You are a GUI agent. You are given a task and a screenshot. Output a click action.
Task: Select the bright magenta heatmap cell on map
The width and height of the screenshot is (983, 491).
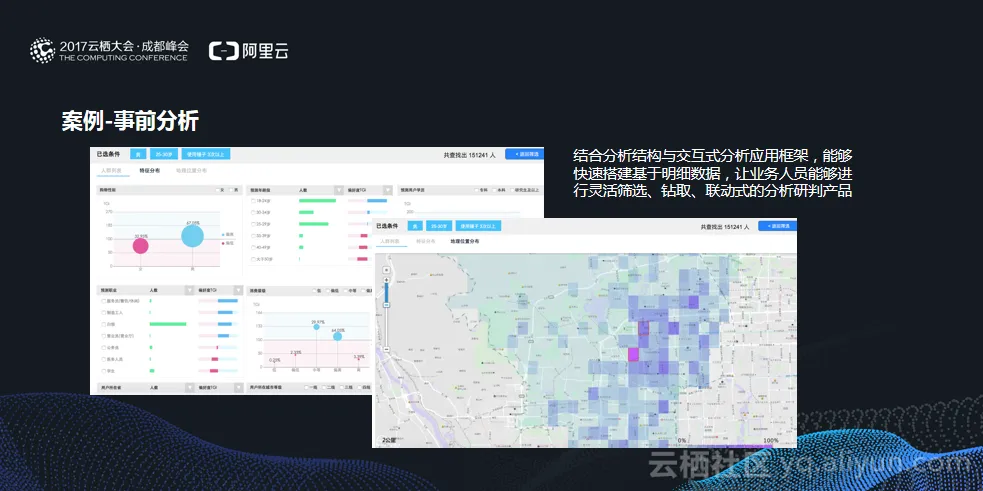pos(633,355)
